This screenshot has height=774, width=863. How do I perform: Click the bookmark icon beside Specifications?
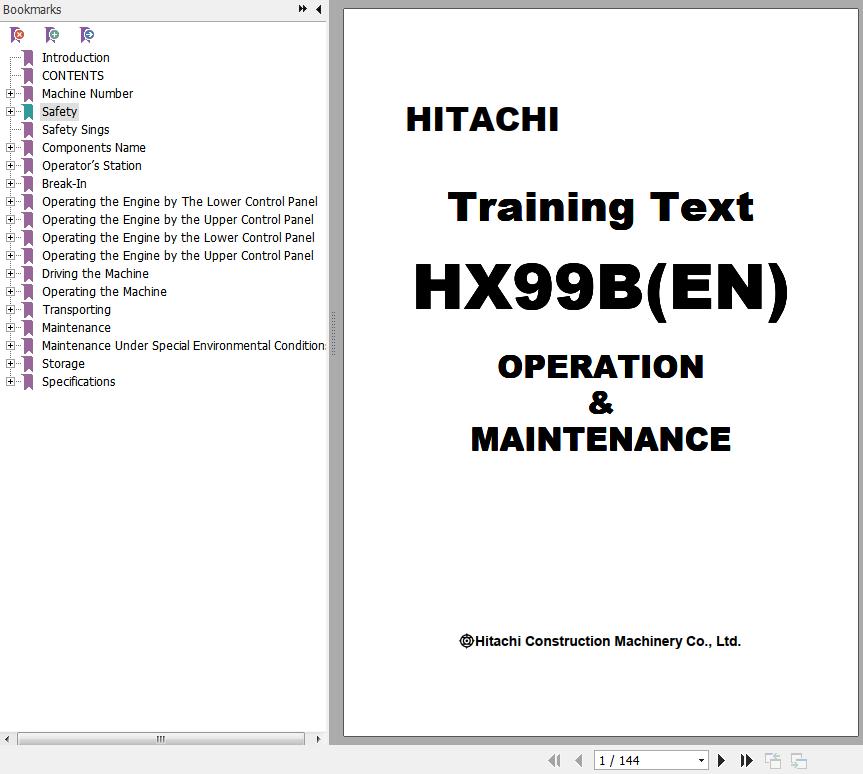(28, 382)
